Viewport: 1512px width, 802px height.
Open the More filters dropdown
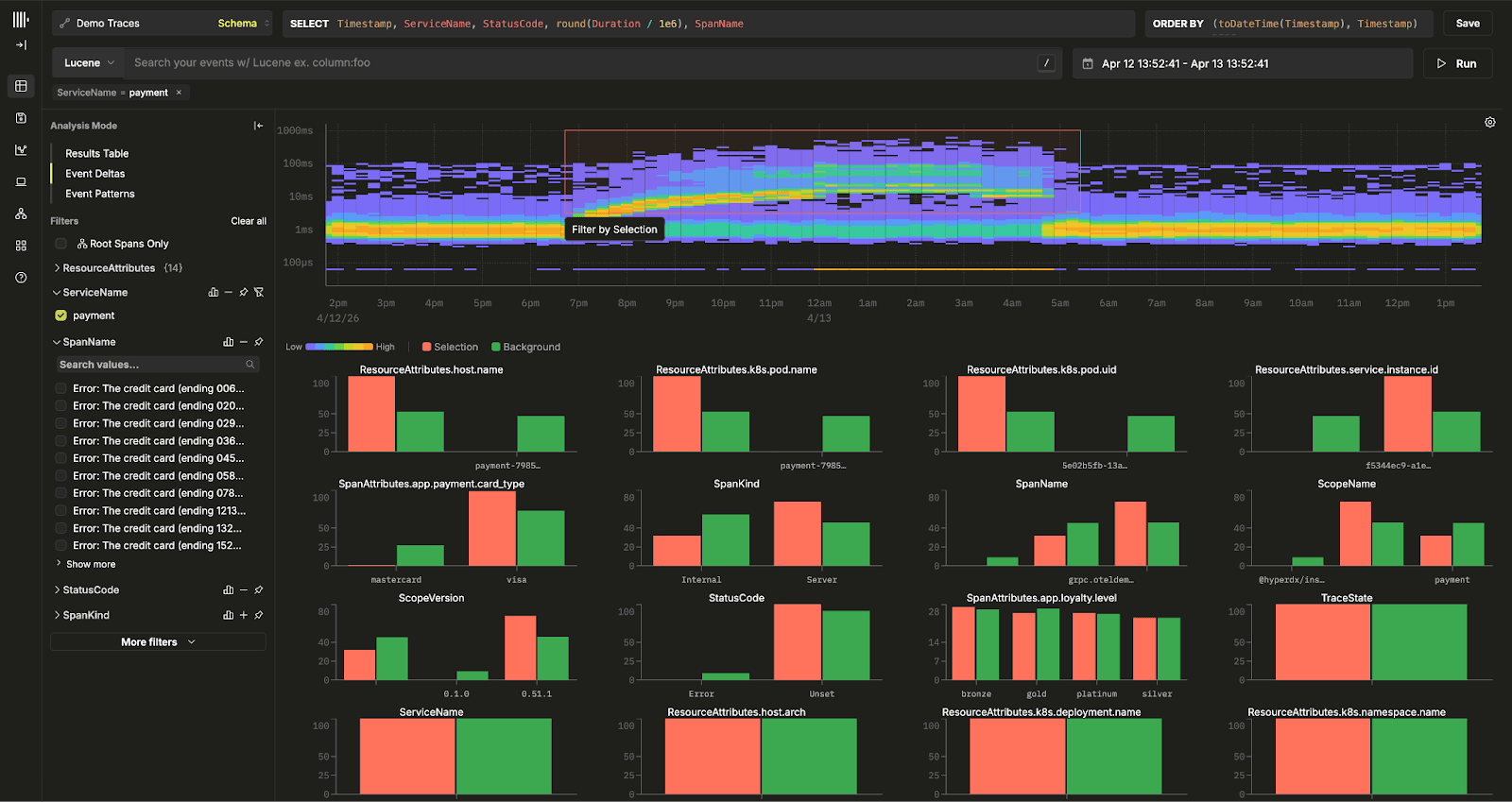[x=158, y=642]
